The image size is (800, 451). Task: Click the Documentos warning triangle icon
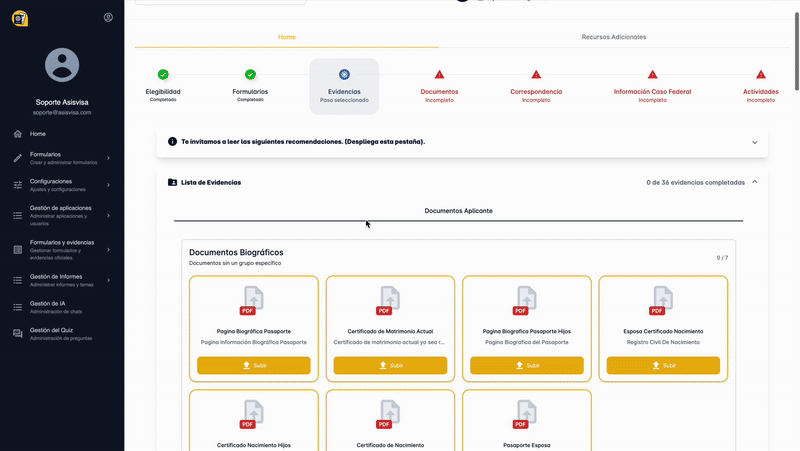pos(439,74)
